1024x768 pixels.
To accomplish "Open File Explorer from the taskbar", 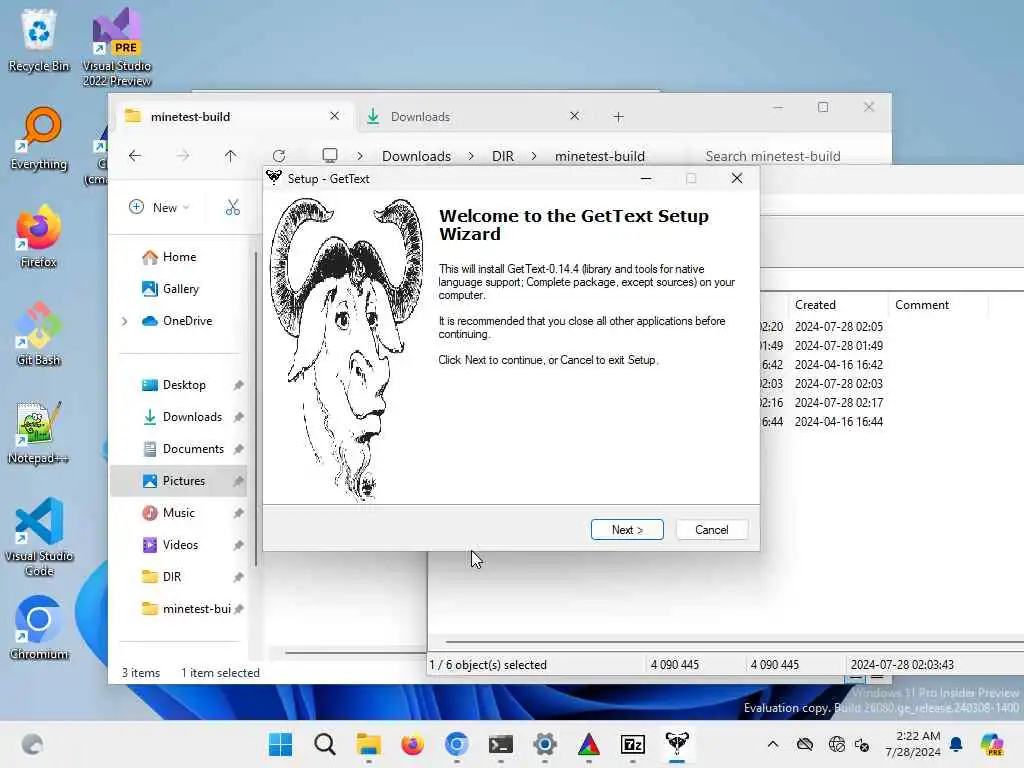I will click(368, 744).
